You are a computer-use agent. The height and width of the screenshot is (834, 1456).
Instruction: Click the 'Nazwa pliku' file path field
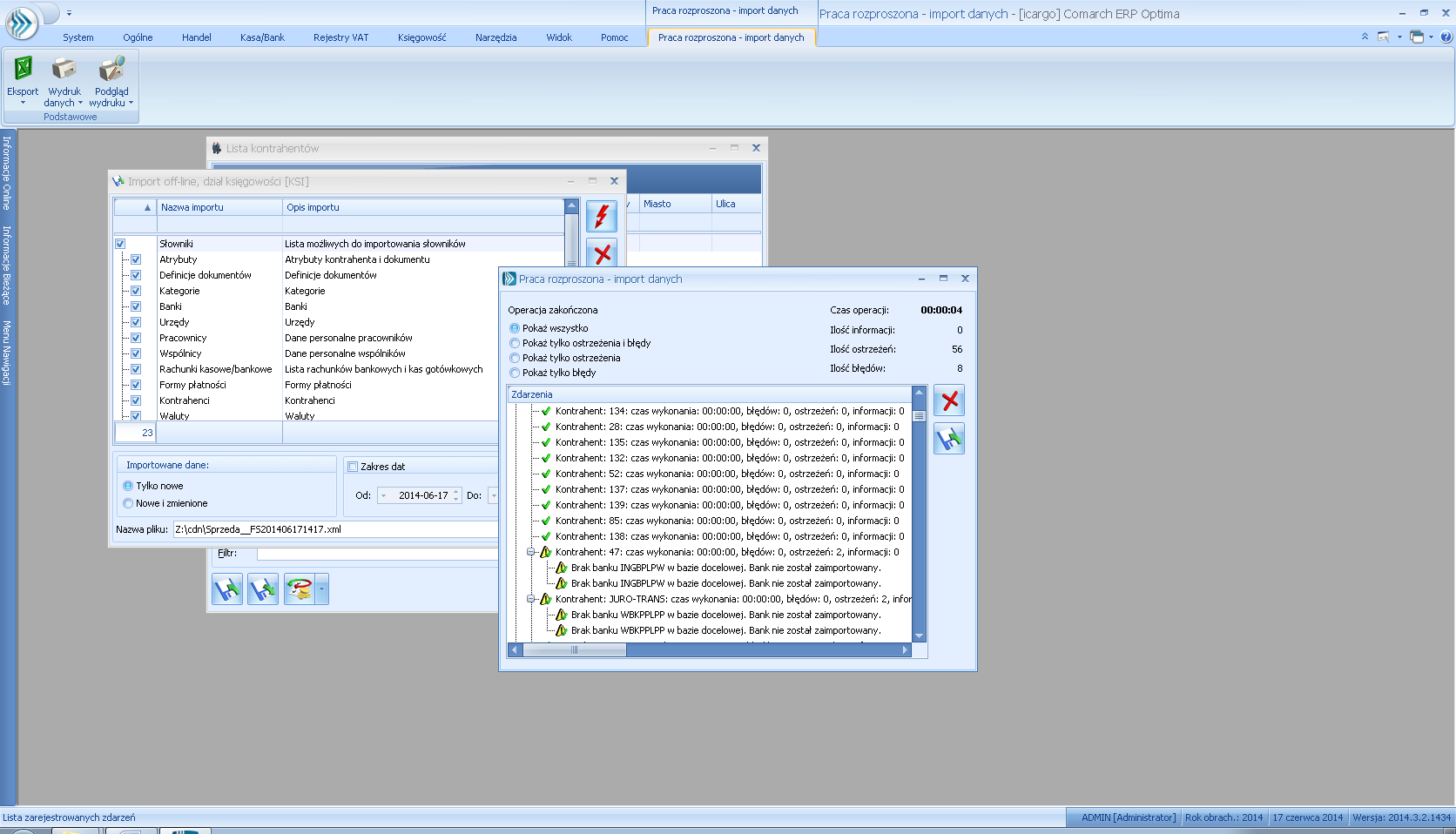click(335, 529)
